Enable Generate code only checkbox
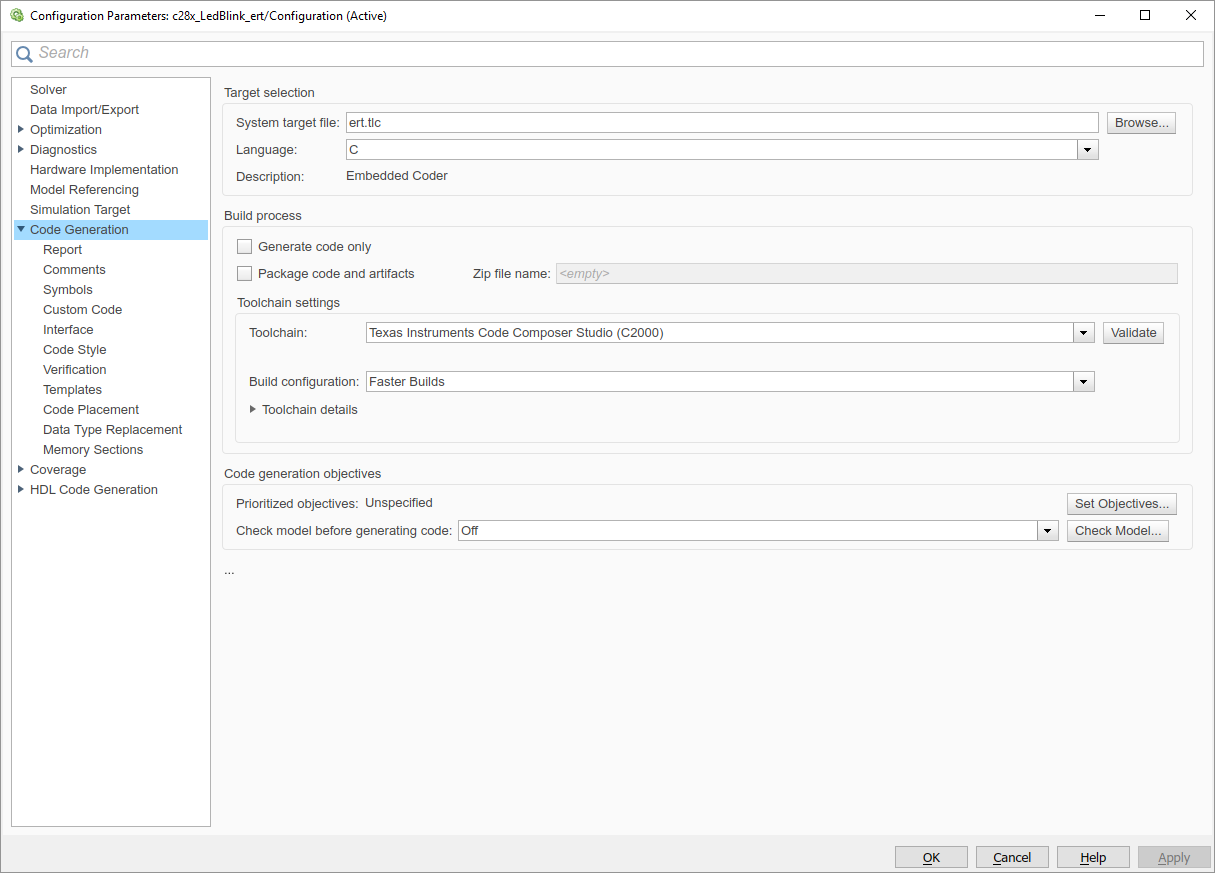This screenshot has width=1215, height=873. (x=244, y=246)
